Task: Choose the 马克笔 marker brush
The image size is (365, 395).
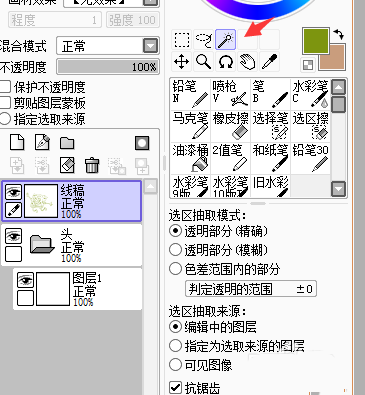Action: tap(190, 126)
